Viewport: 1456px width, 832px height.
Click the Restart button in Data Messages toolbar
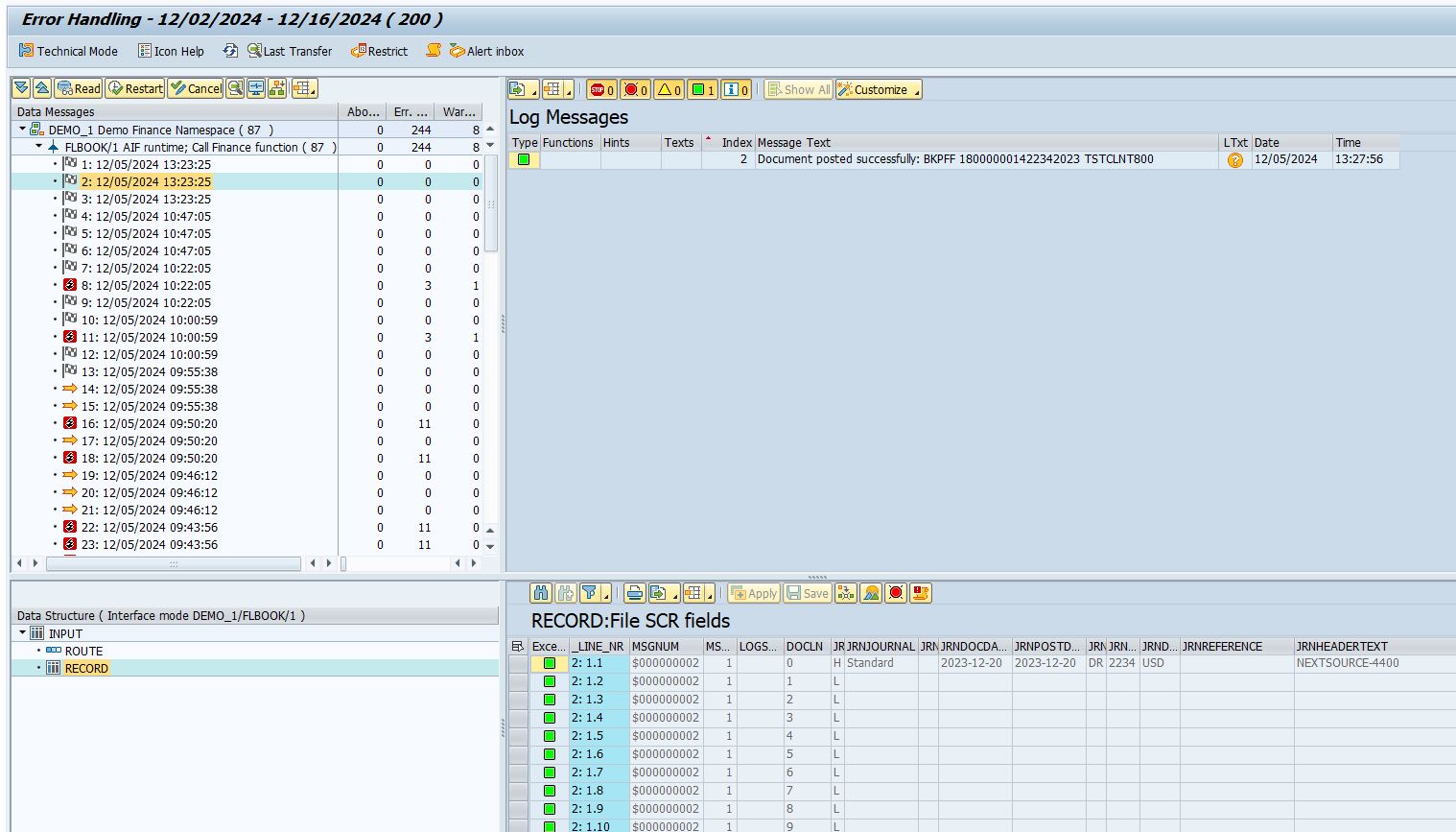[134, 88]
